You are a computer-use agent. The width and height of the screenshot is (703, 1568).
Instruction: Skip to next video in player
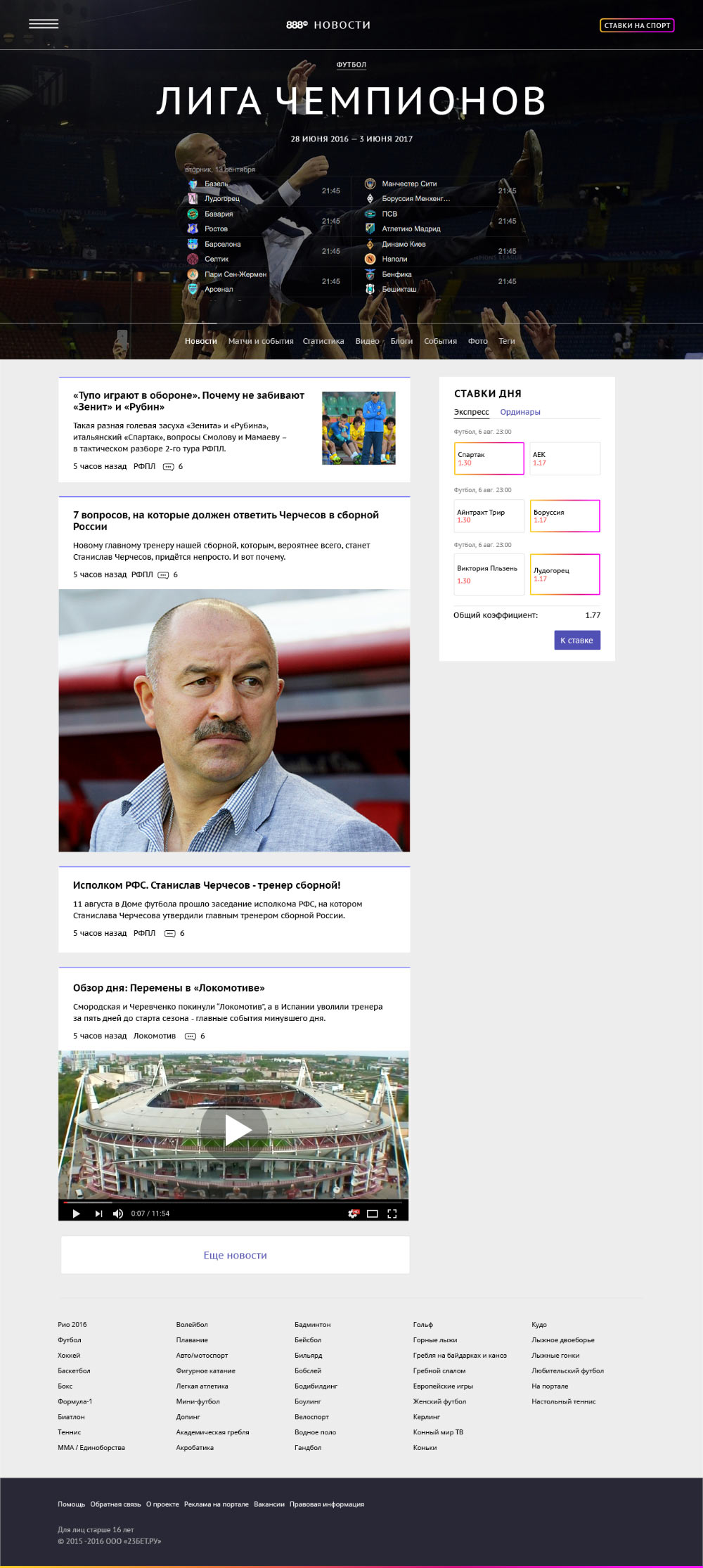(x=98, y=1213)
